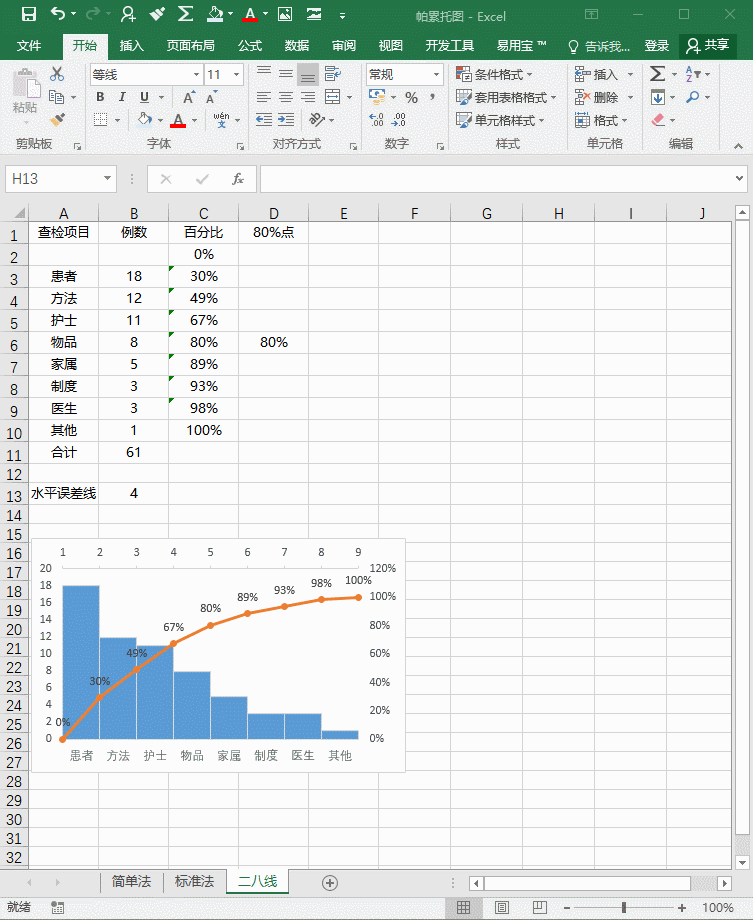Screen dimensions: 753x920
Task: Click the Copy icon in the clipboard group
Action: pyautogui.click(x=56, y=97)
